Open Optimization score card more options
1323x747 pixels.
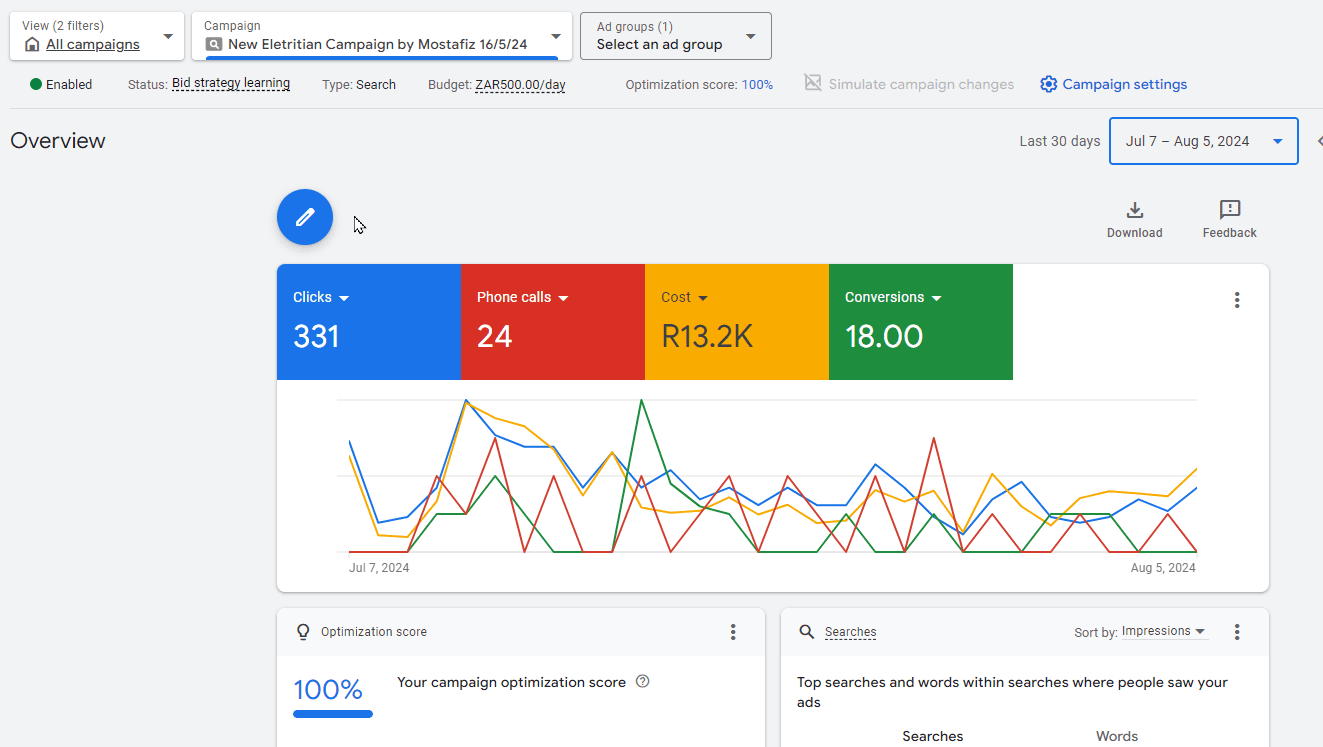(733, 632)
